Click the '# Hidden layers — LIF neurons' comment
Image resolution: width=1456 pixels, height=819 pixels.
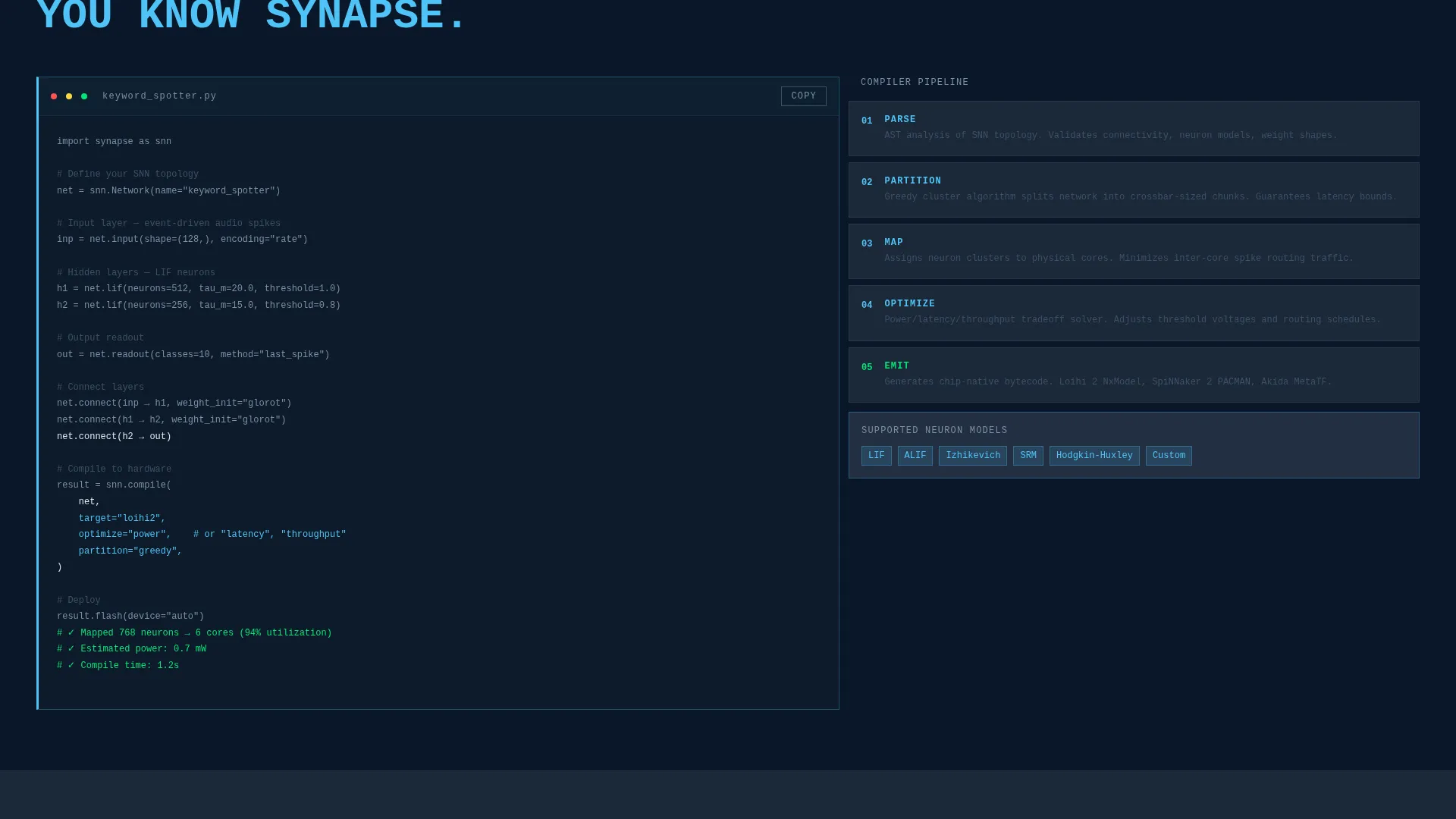(136, 273)
